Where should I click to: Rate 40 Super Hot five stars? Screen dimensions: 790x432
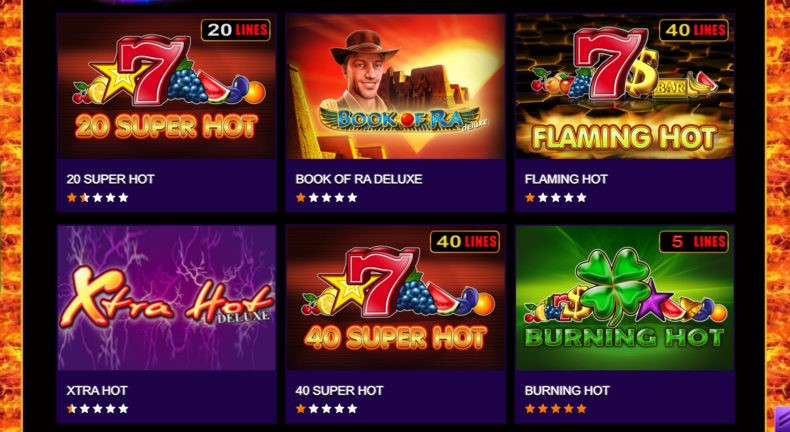click(352, 409)
